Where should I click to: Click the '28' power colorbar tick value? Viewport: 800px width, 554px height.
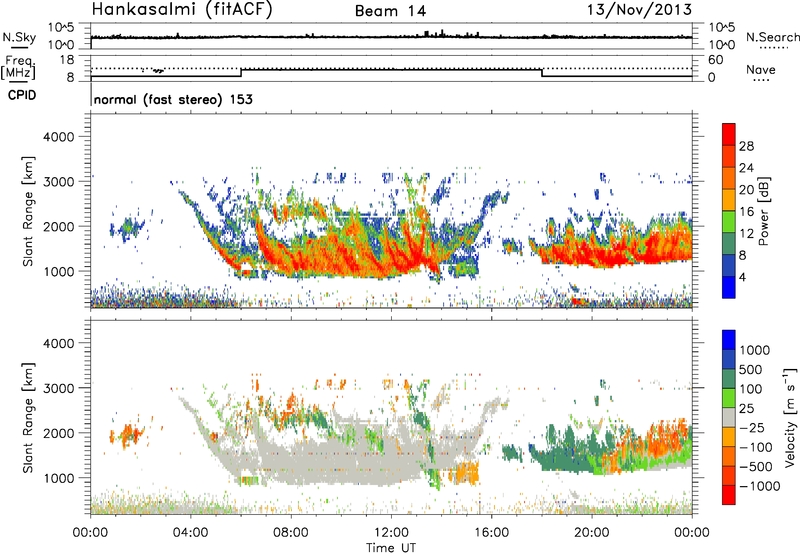[x=746, y=146]
